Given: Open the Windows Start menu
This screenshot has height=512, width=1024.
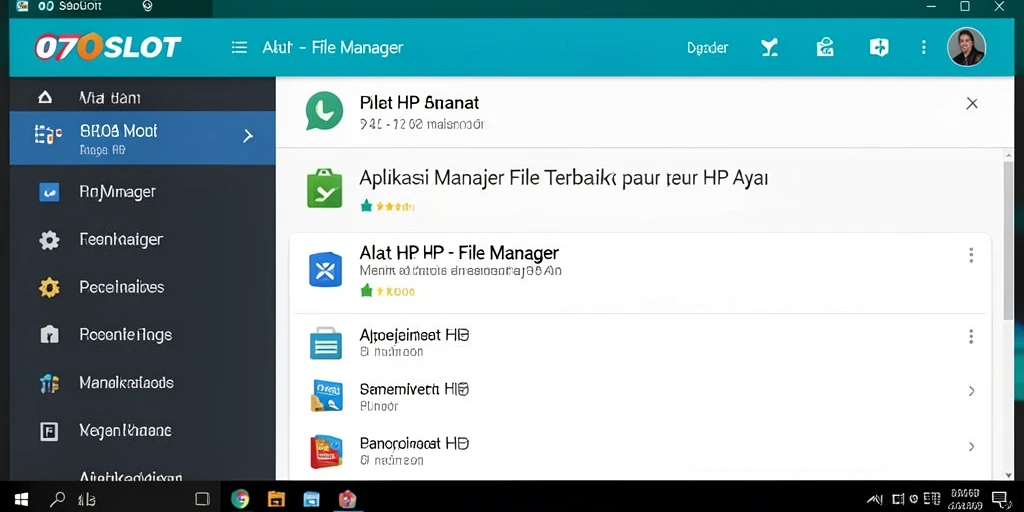Looking at the screenshot, I should pyautogui.click(x=22, y=500).
